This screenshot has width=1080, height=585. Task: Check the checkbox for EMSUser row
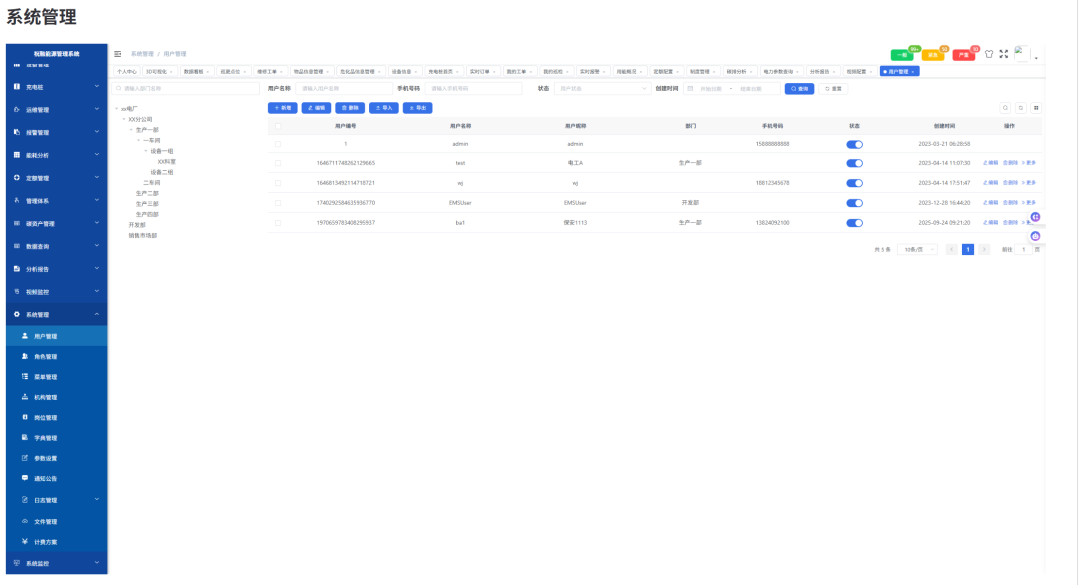(278, 203)
